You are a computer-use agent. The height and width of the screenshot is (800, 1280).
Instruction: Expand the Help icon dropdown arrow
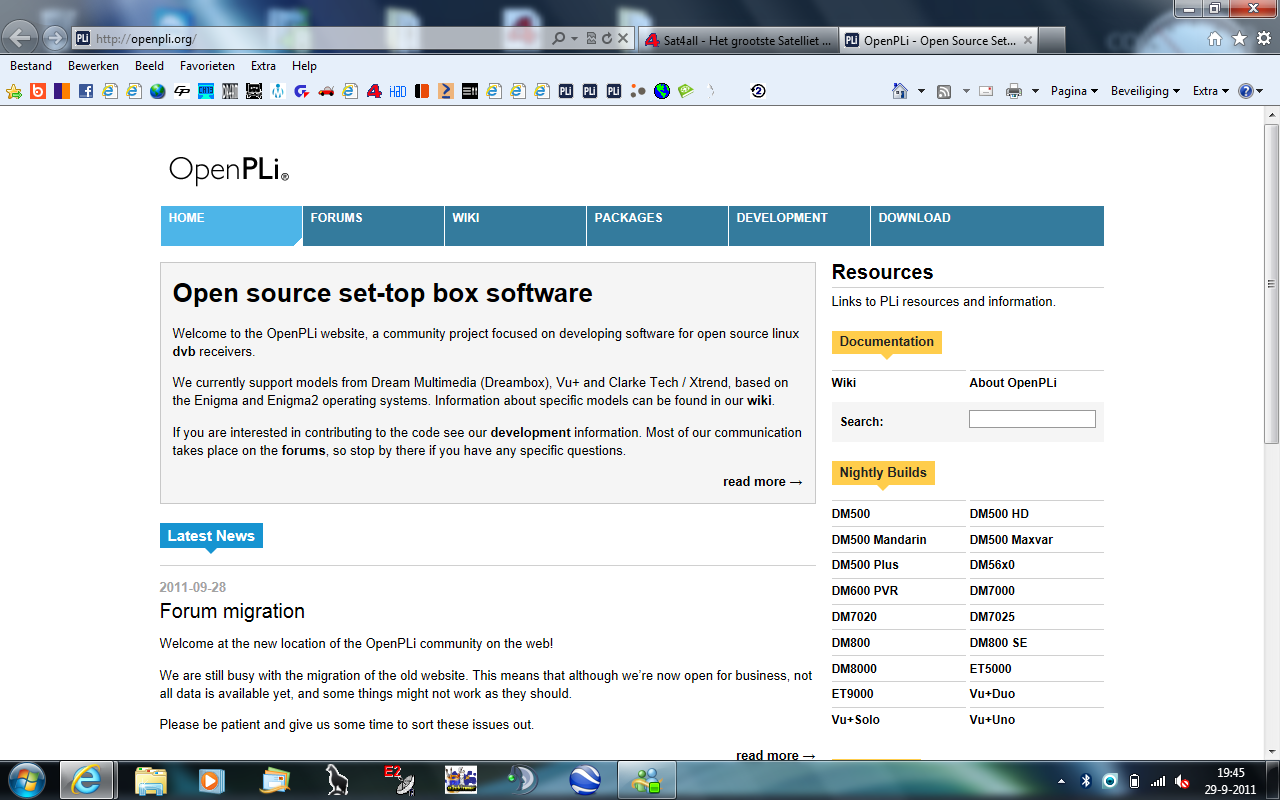pyautogui.click(x=1259, y=91)
